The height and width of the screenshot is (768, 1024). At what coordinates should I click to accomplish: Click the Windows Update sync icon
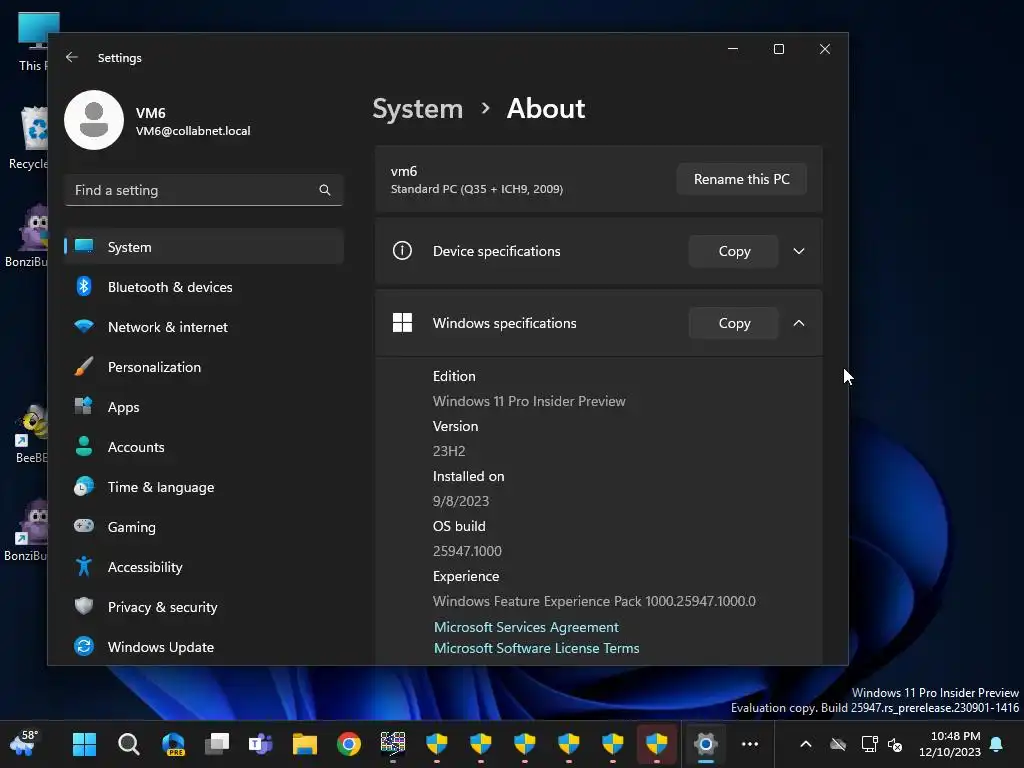pos(84,646)
